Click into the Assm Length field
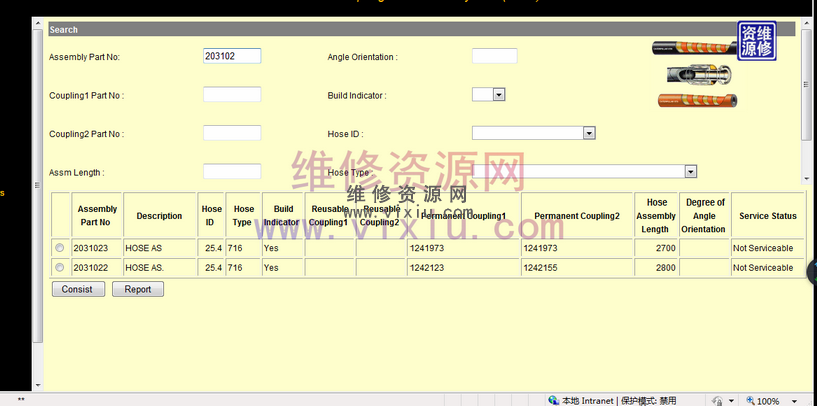The image size is (817, 406). point(232,172)
